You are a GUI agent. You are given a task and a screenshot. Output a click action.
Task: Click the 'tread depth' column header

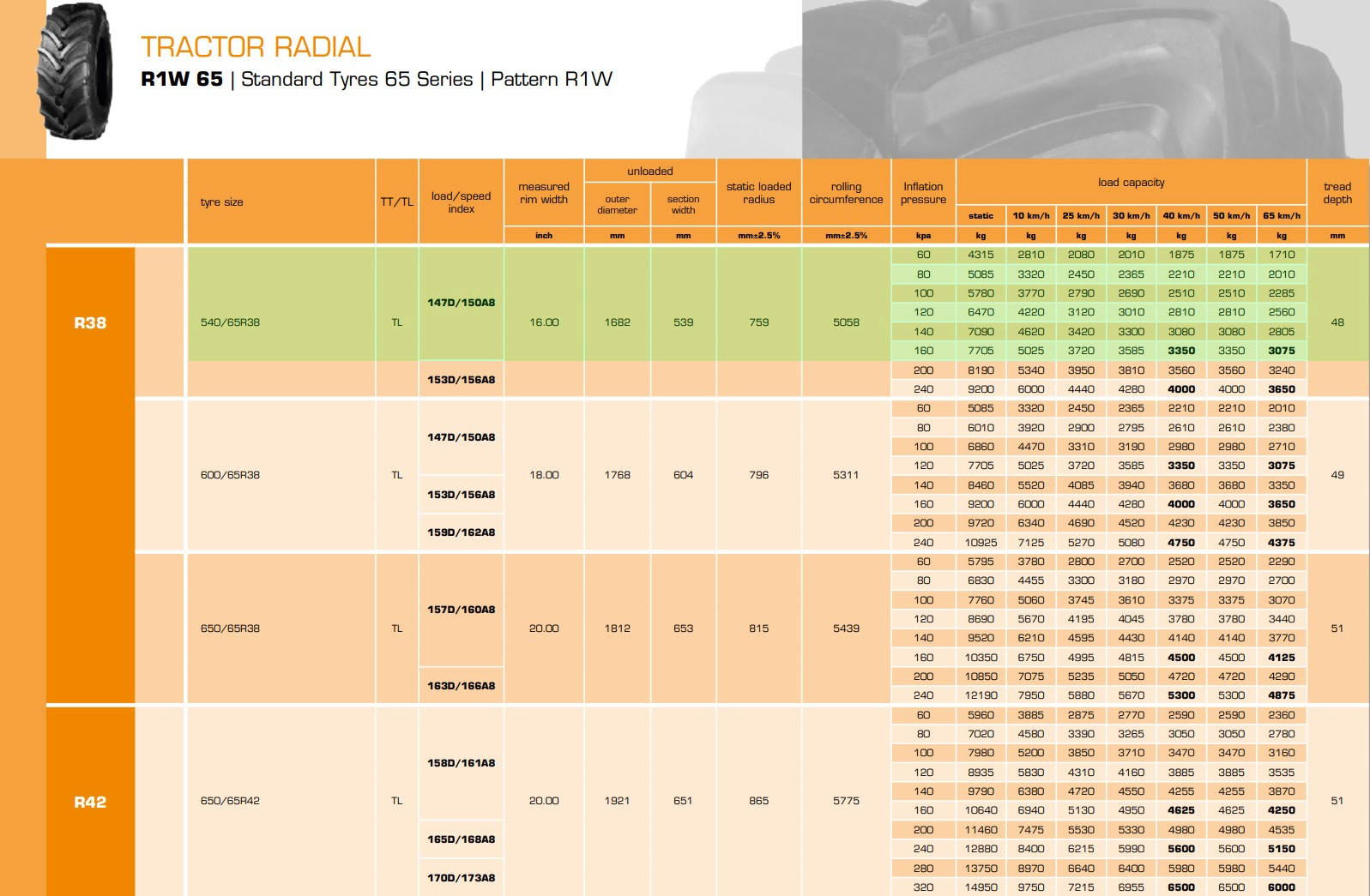click(x=1337, y=193)
